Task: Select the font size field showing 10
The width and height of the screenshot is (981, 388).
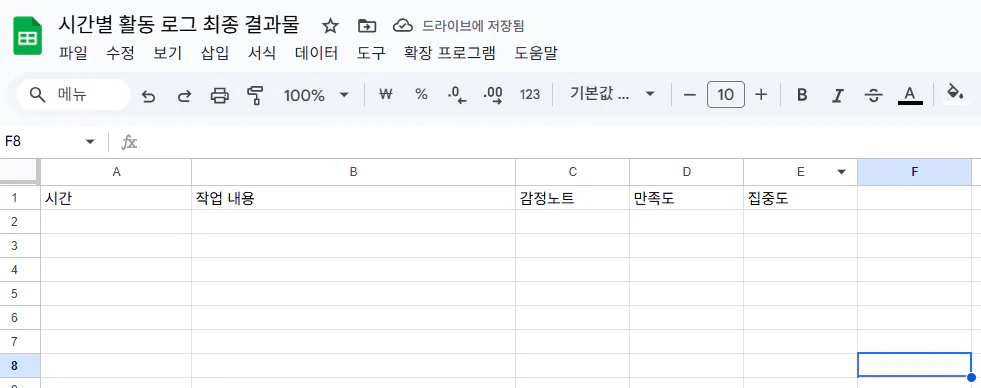Action: click(x=726, y=94)
